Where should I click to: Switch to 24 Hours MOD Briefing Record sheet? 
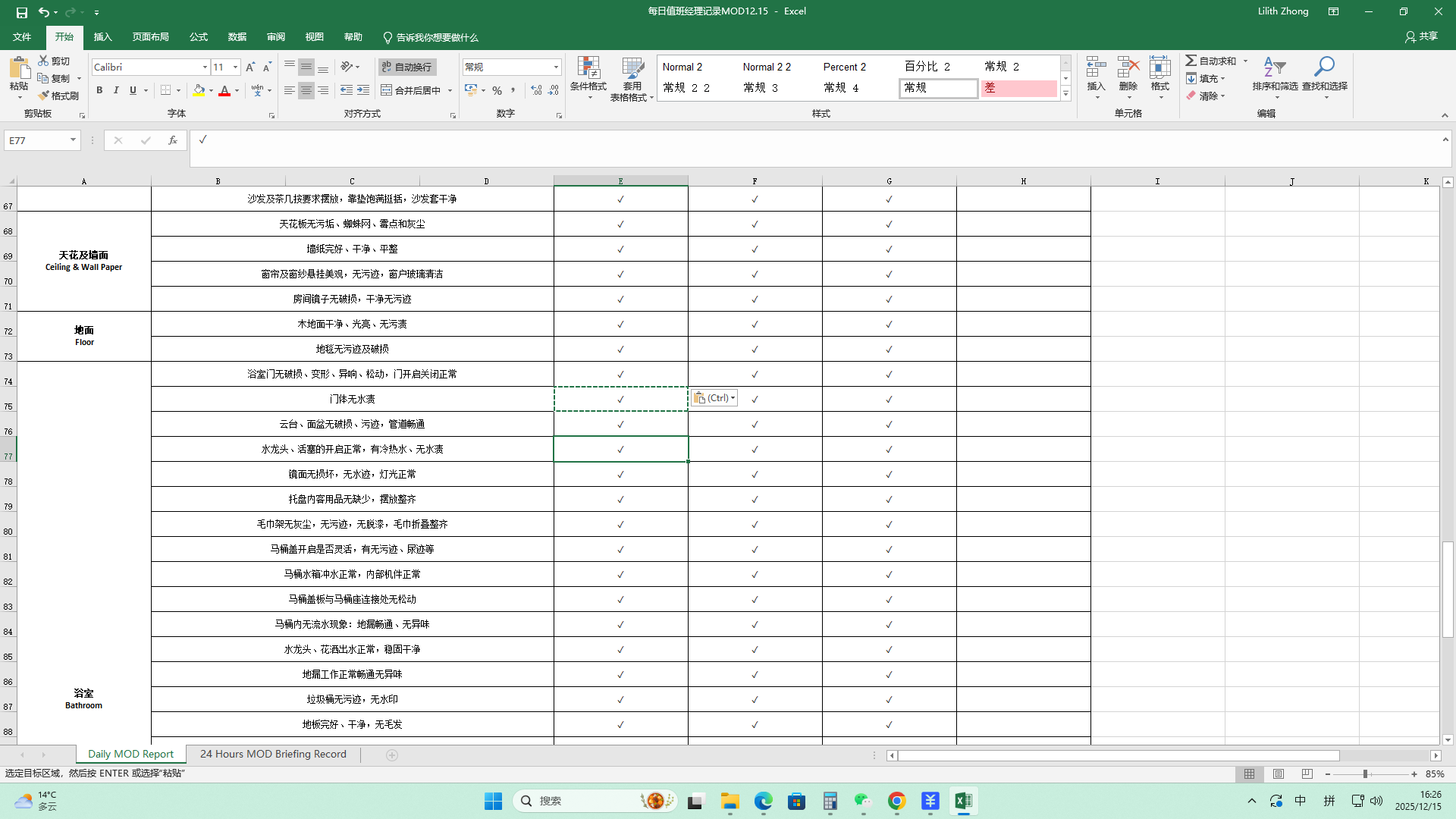[x=273, y=754]
